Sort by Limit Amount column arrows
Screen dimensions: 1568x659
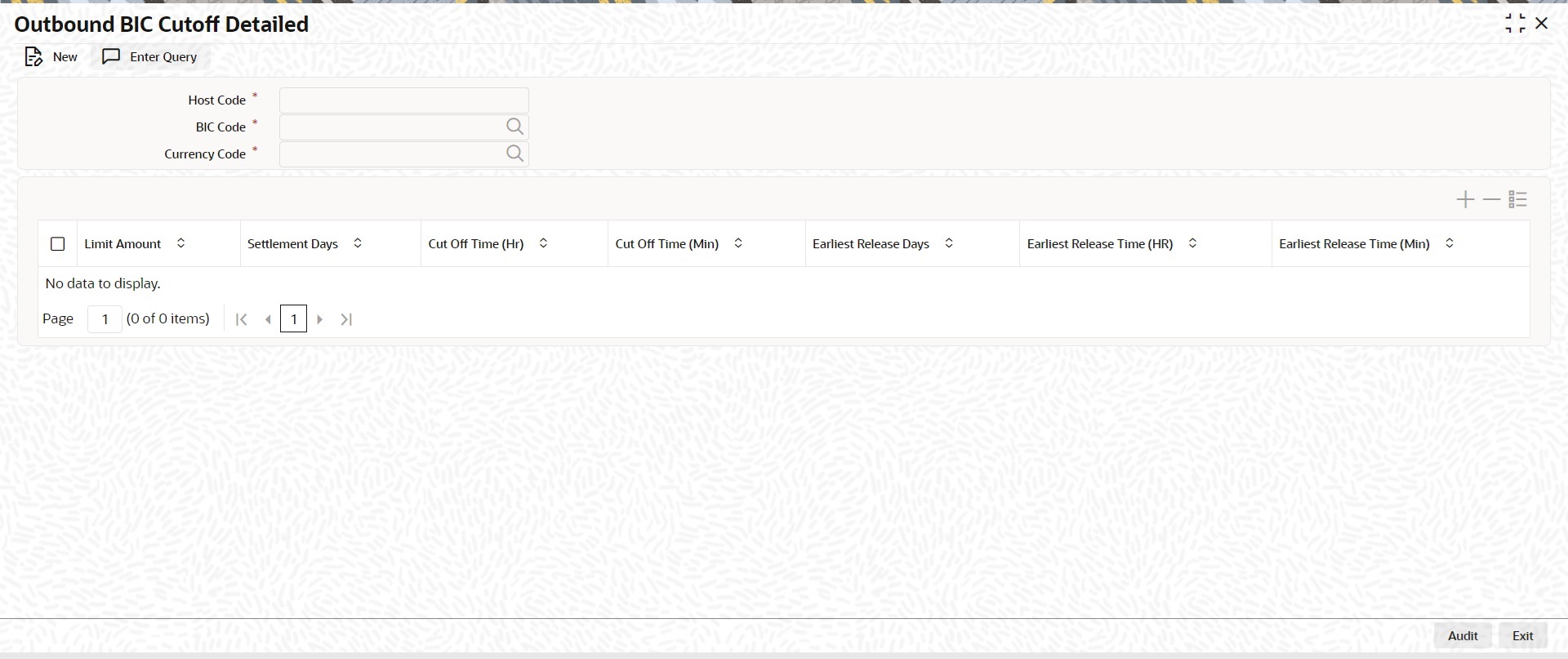click(x=181, y=243)
